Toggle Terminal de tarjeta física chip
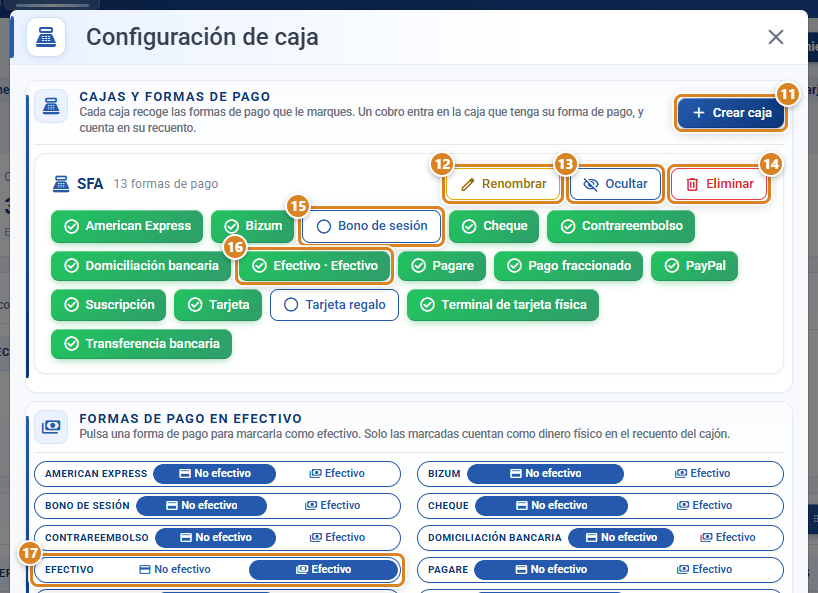This screenshot has width=818, height=593. [503, 305]
